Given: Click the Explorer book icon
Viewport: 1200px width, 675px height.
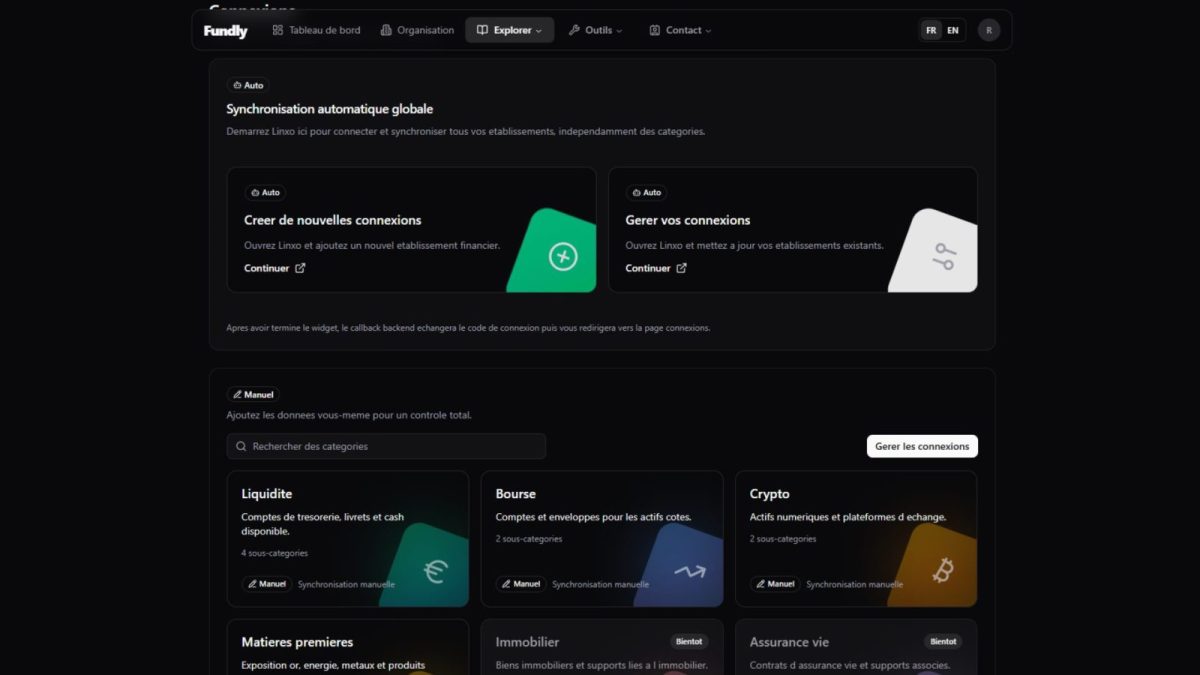Looking at the screenshot, I should pyautogui.click(x=482, y=30).
